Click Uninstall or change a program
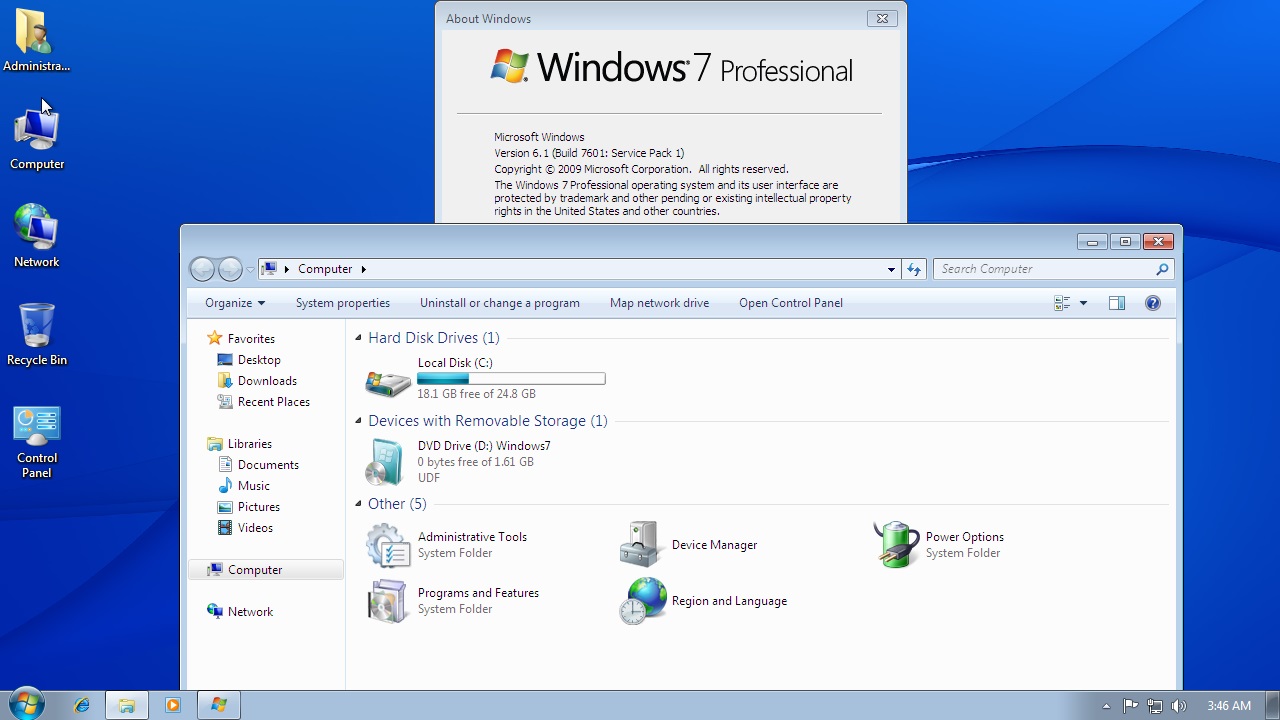This screenshot has width=1280, height=720. (x=500, y=303)
